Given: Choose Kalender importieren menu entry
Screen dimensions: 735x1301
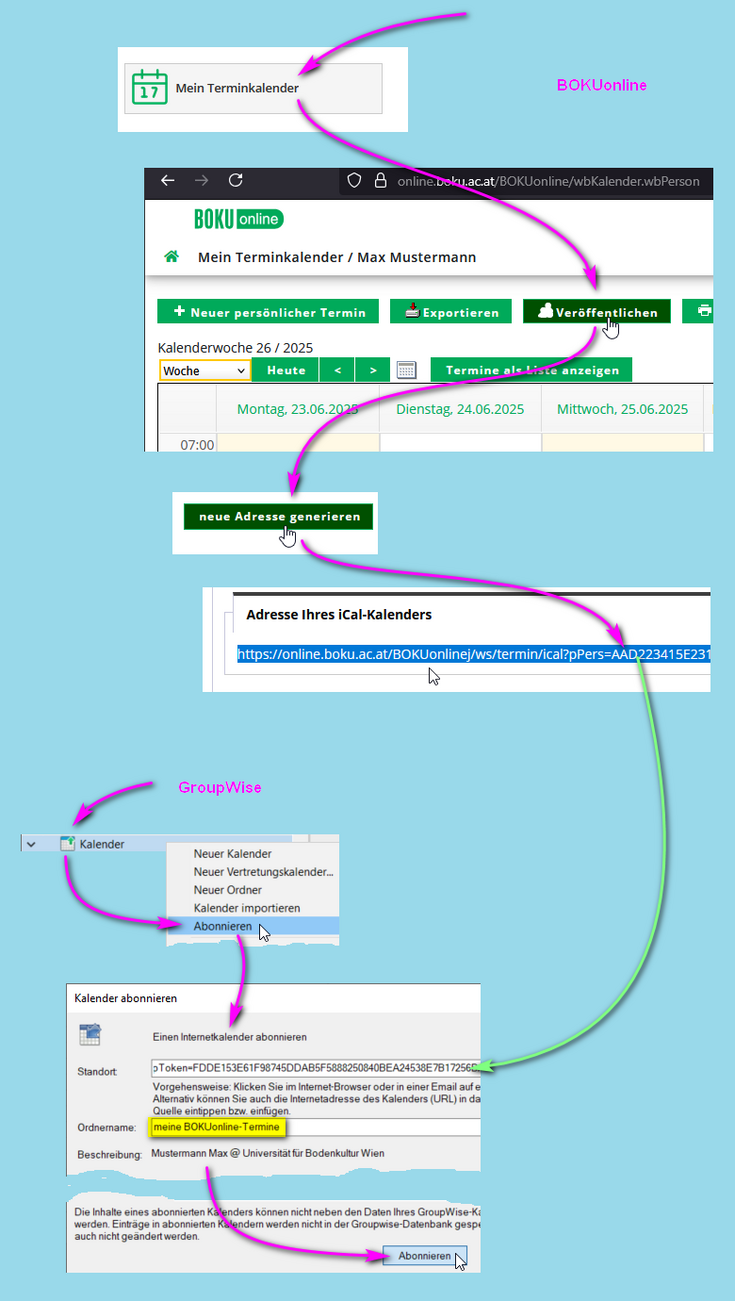Looking at the screenshot, I should [247, 908].
